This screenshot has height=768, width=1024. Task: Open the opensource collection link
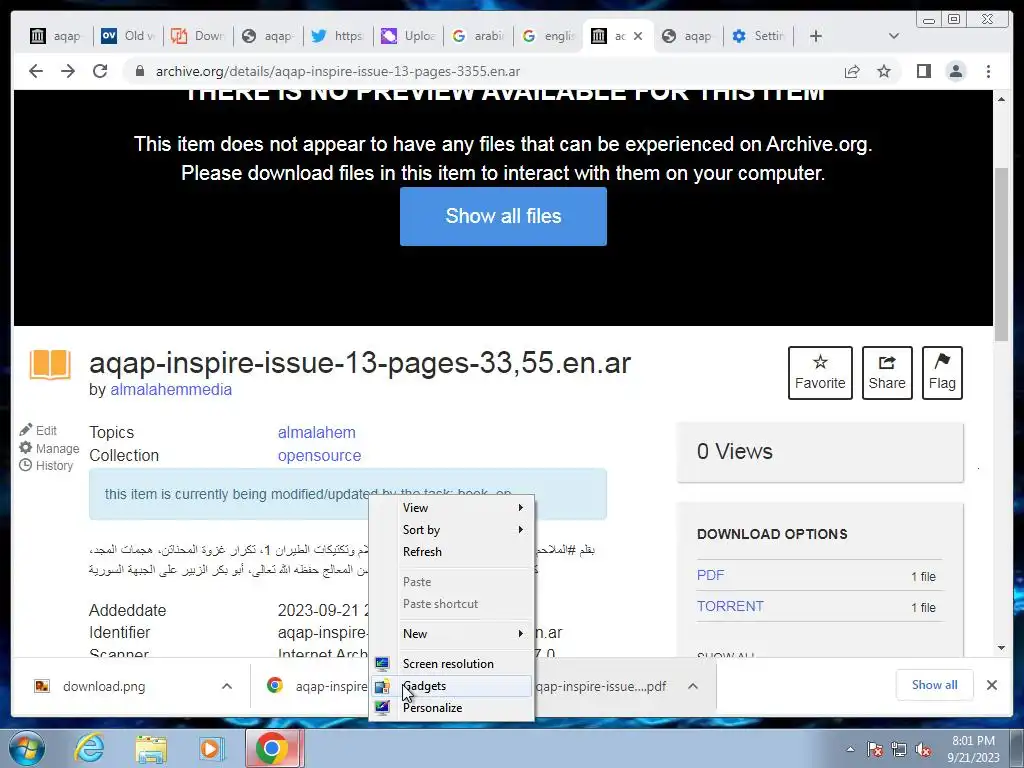point(319,455)
